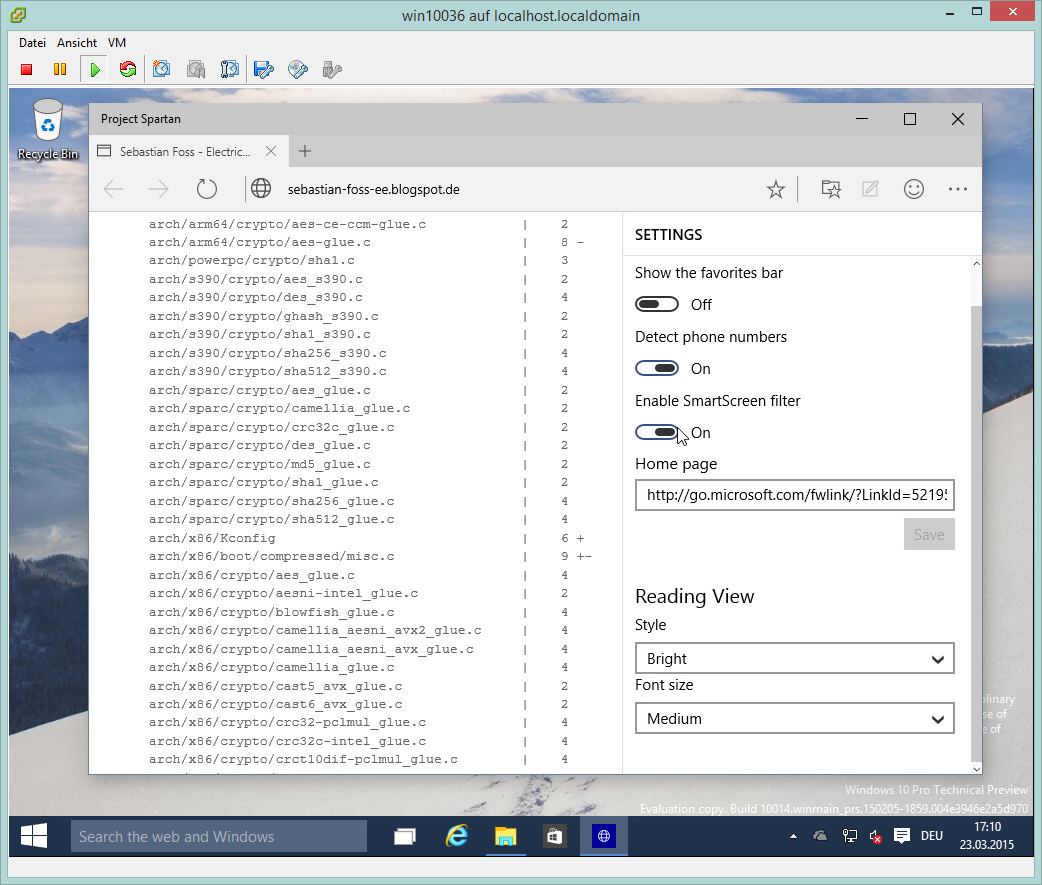Click the floppy drive connection icon
Image resolution: width=1042 pixels, height=885 pixels.
264,69
